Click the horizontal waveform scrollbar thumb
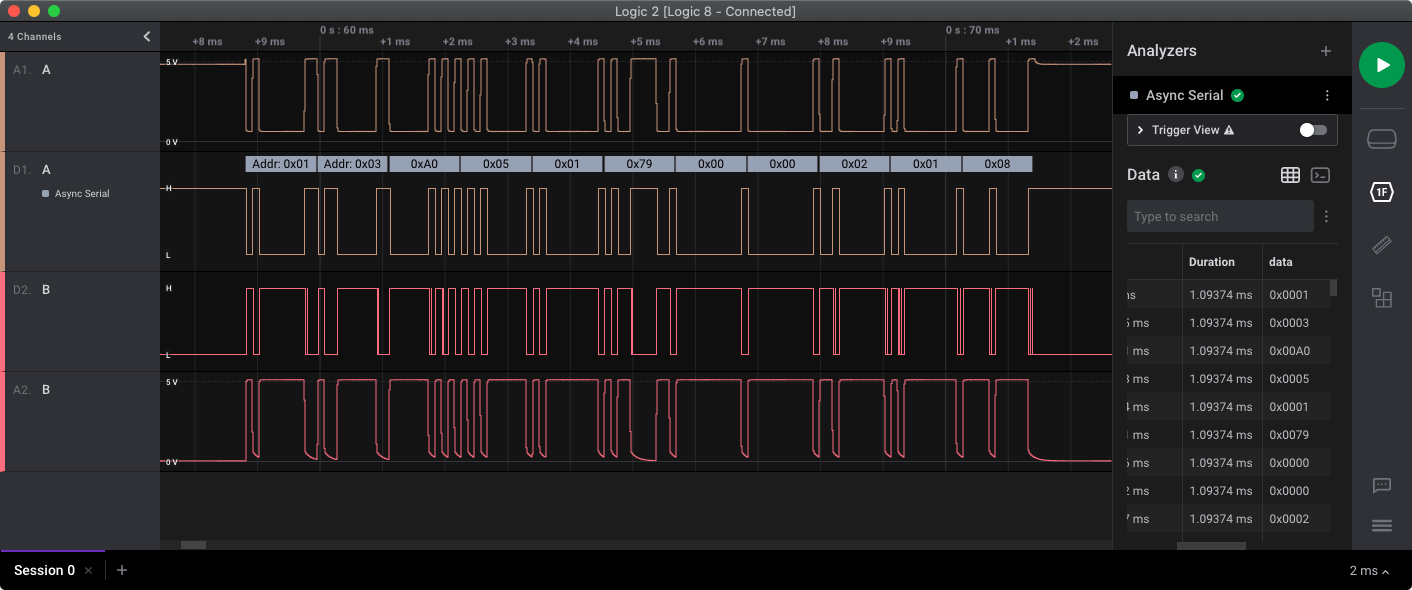The height and width of the screenshot is (590, 1412). click(193, 545)
